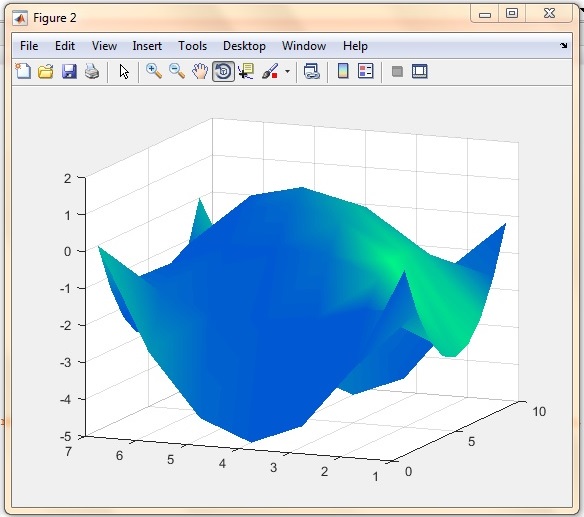Select the Pan hand tool
This screenshot has width=584, height=517.
200,71
